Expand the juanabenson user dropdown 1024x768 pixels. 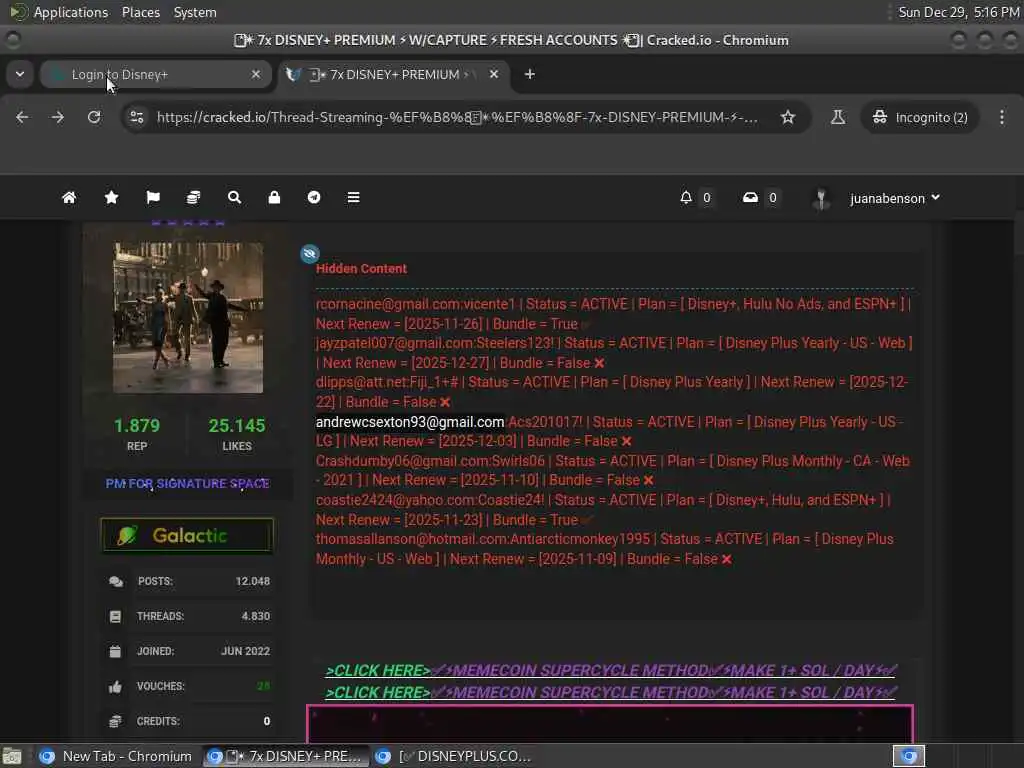click(x=895, y=198)
